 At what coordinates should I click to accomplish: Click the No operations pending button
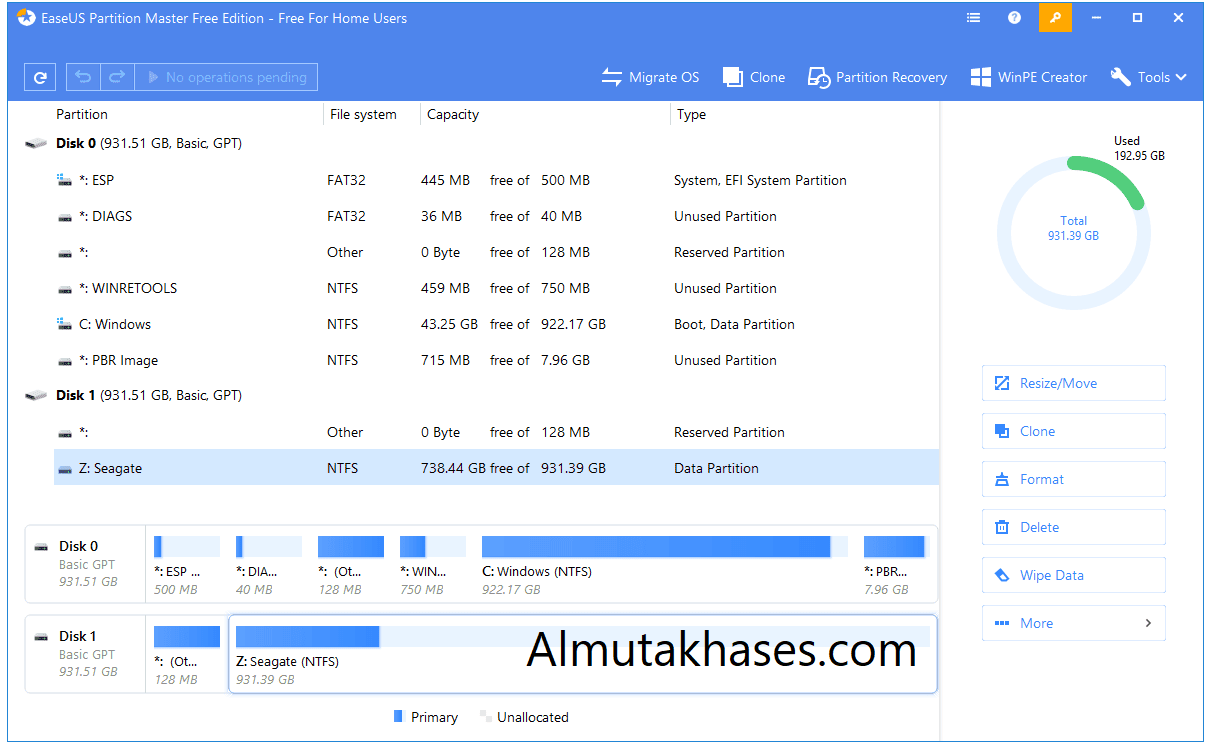click(226, 77)
